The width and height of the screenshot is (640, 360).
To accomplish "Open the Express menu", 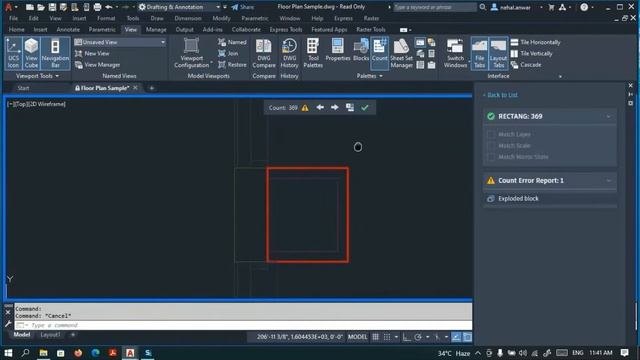I will click(343, 18).
